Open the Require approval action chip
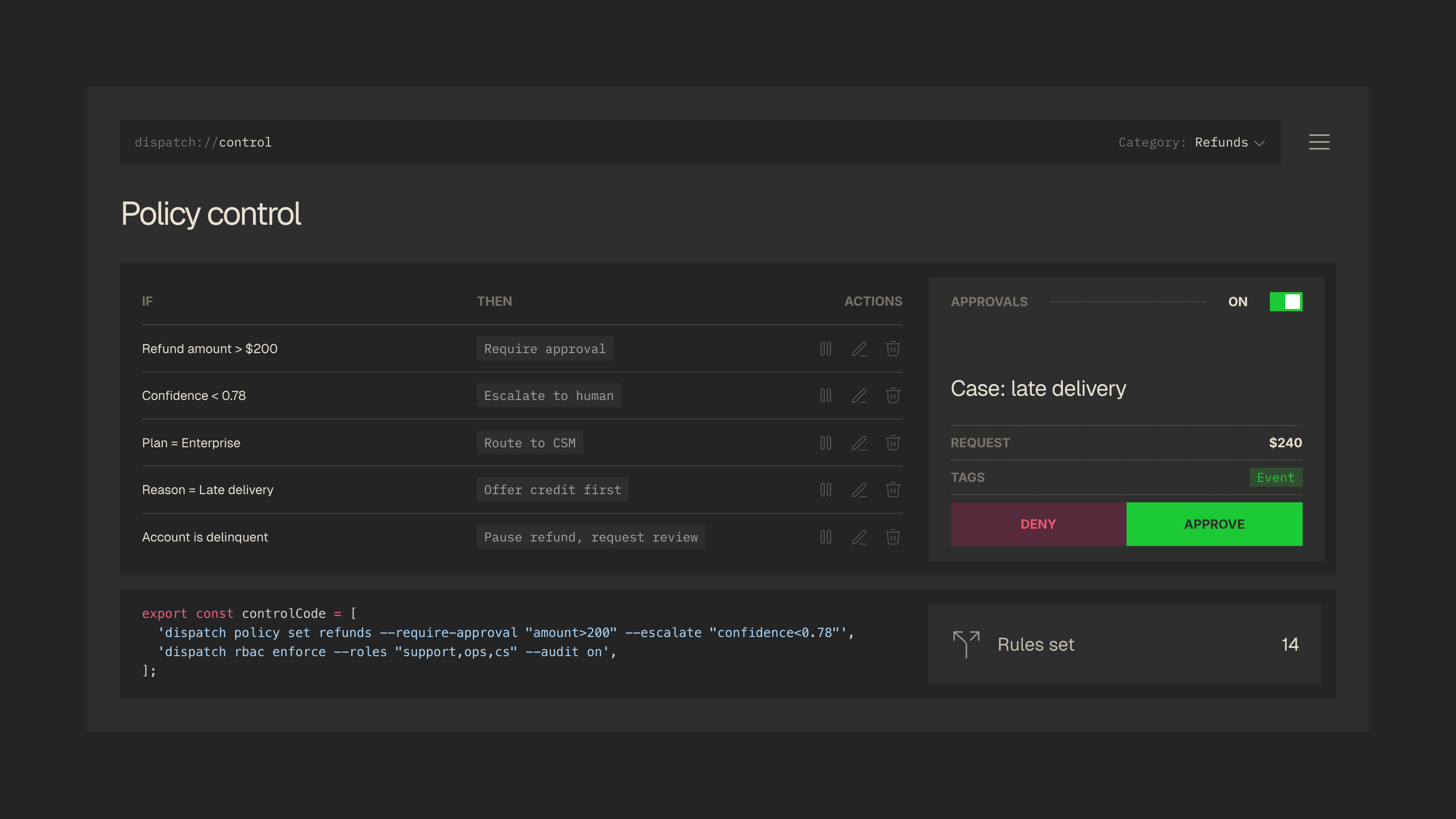The width and height of the screenshot is (1456, 819). 544,349
